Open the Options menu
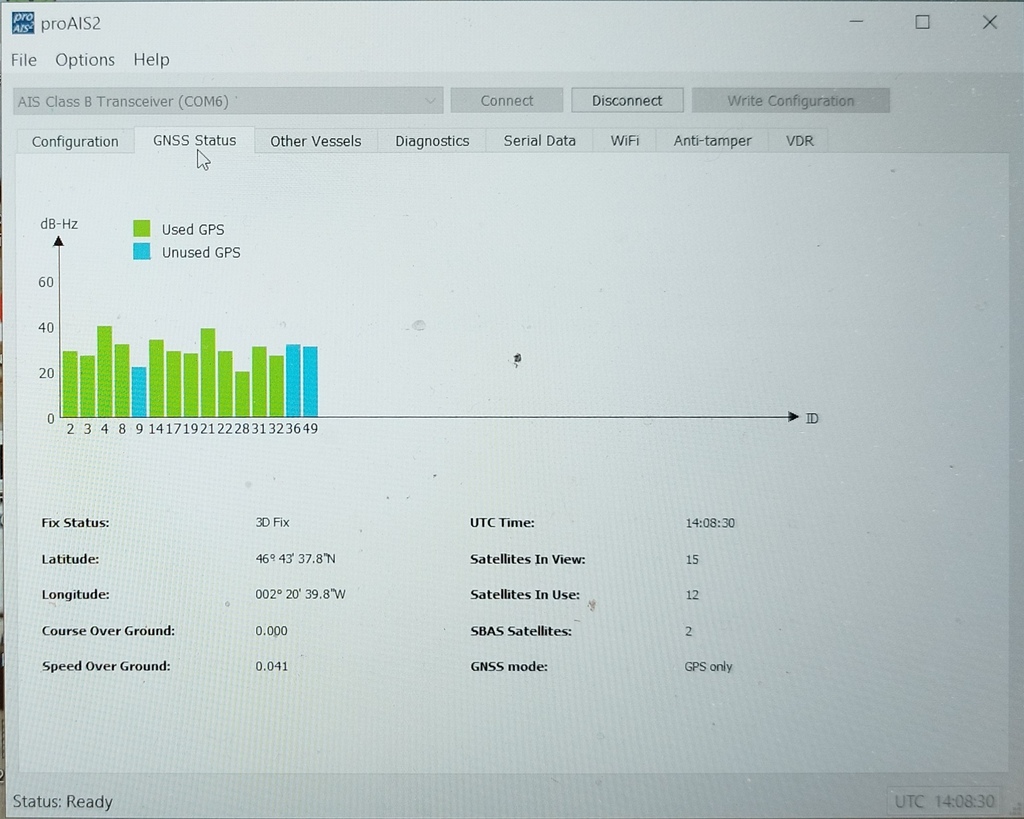1024x819 pixels. [85, 60]
